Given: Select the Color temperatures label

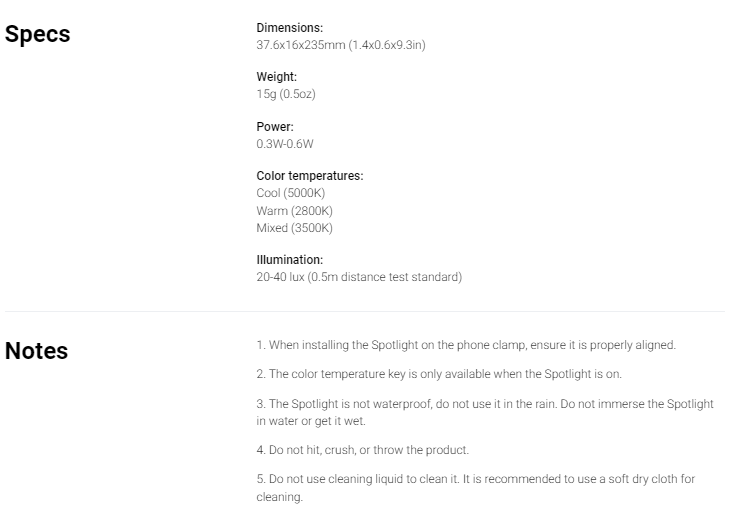Looking at the screenshot, I should point(309,176).
